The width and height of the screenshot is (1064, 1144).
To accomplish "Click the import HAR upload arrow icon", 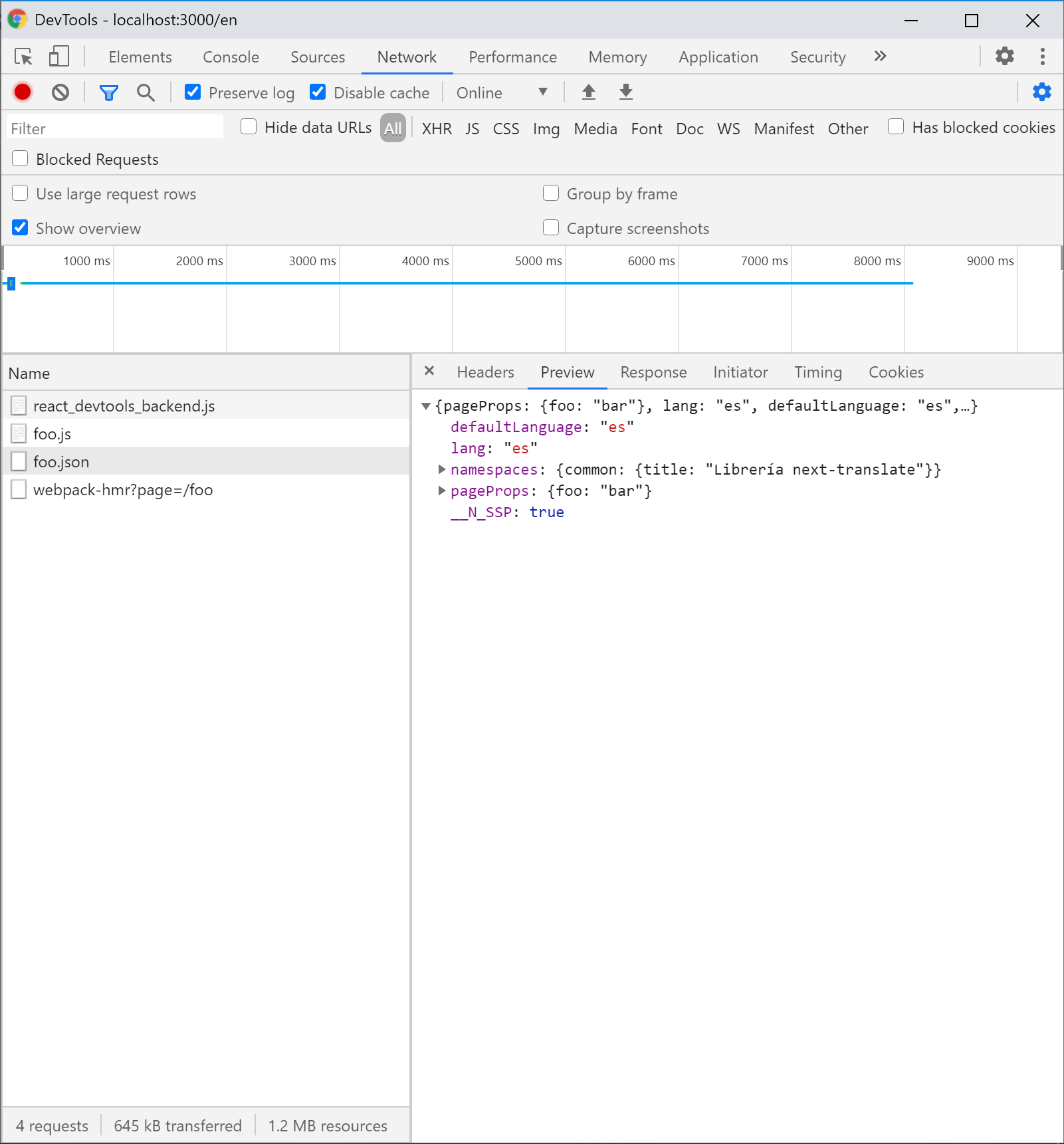I will point(589,92).
